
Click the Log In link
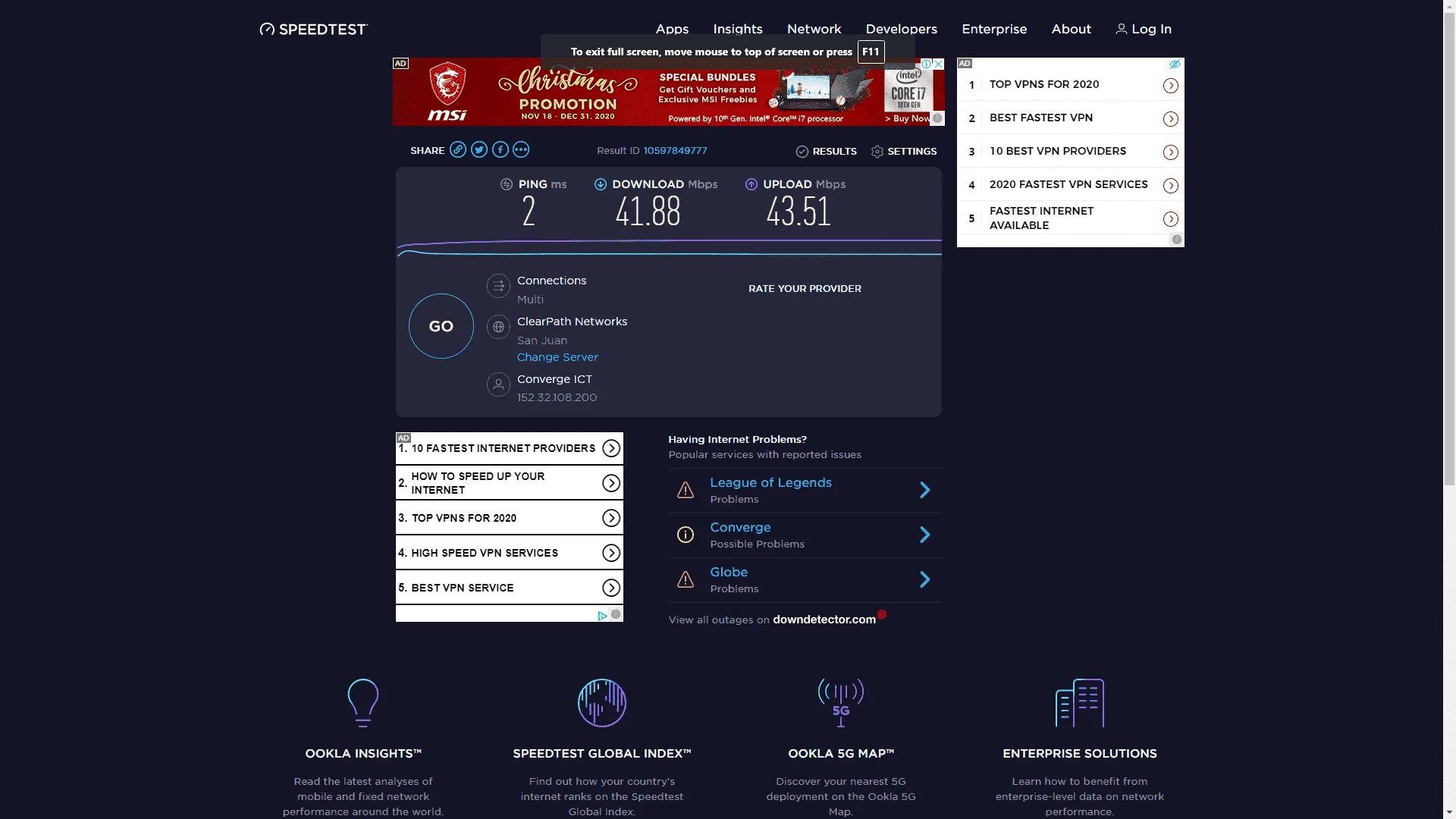point(1144,29)
